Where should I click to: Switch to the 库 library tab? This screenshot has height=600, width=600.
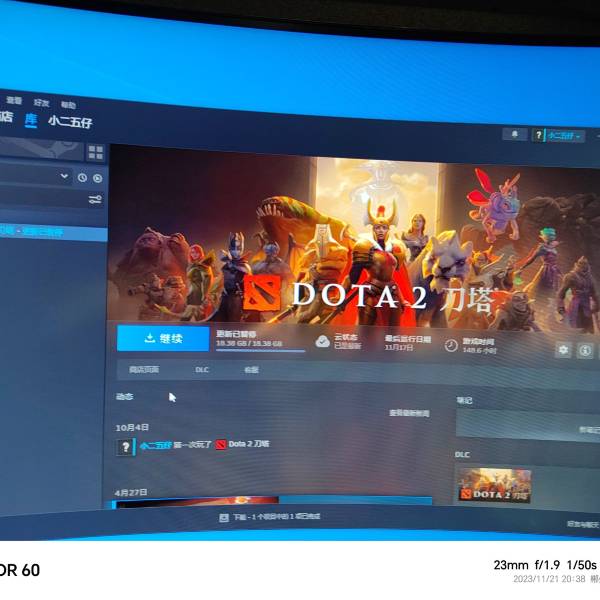point(31,118)
